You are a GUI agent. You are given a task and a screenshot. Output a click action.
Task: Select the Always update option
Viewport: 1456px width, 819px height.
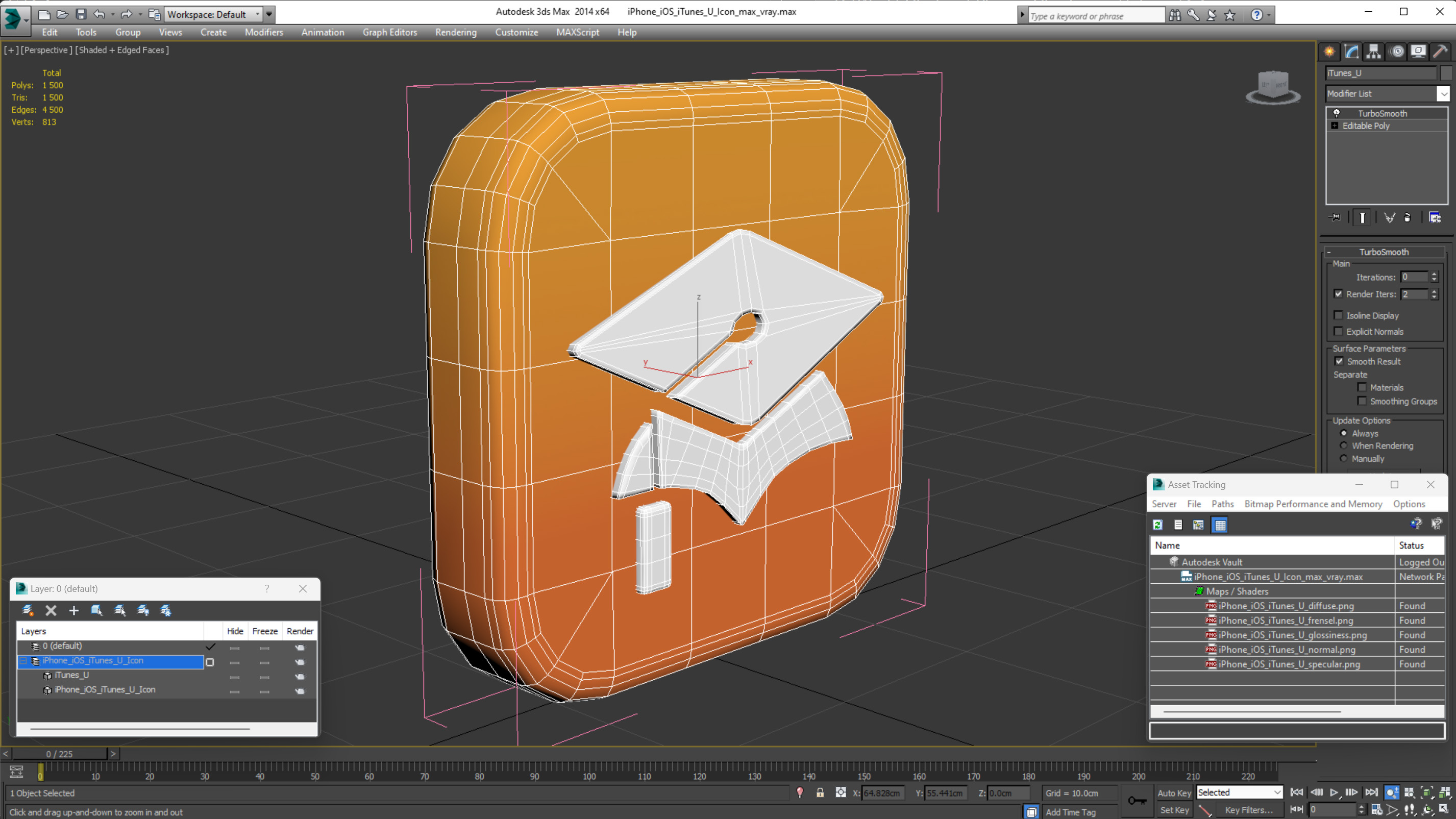[1344, 434]
